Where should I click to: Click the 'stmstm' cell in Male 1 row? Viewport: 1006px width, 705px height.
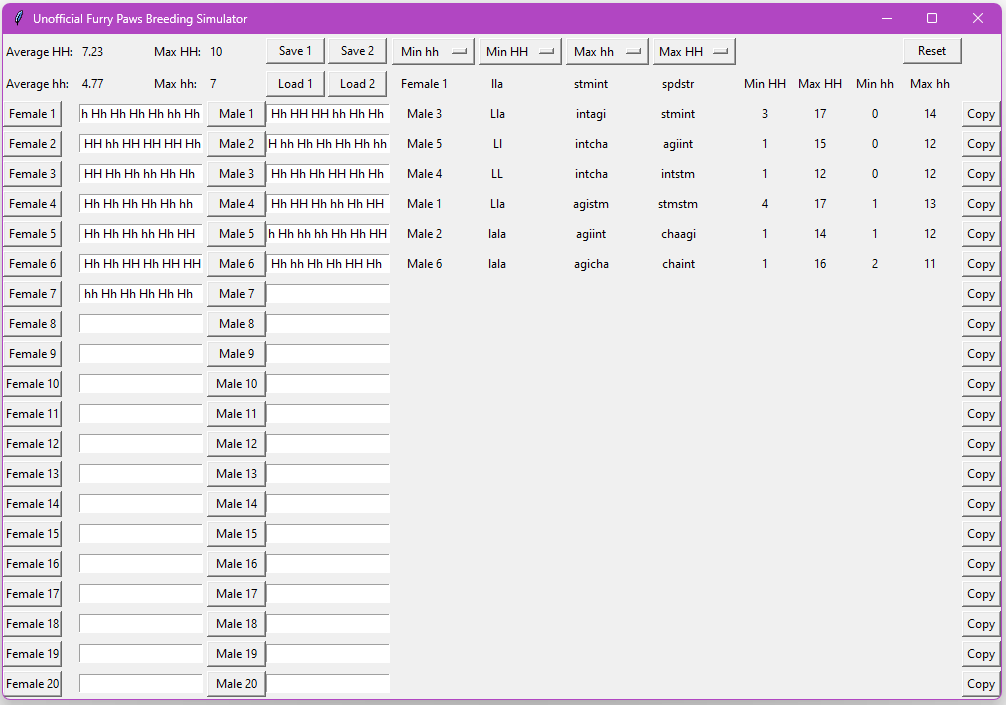coord(678,204)
